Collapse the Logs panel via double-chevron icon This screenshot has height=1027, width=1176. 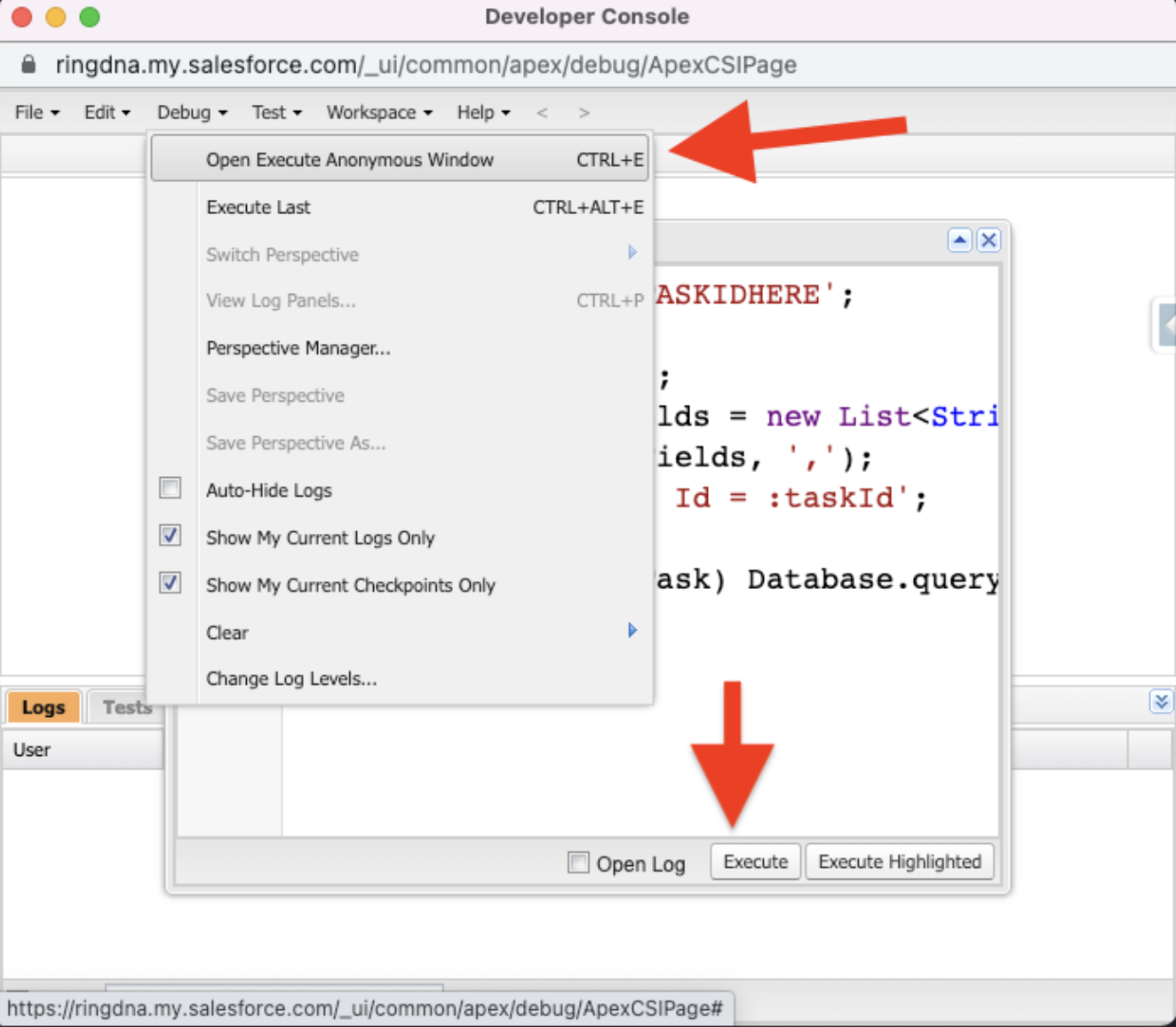pos(1162,702)
